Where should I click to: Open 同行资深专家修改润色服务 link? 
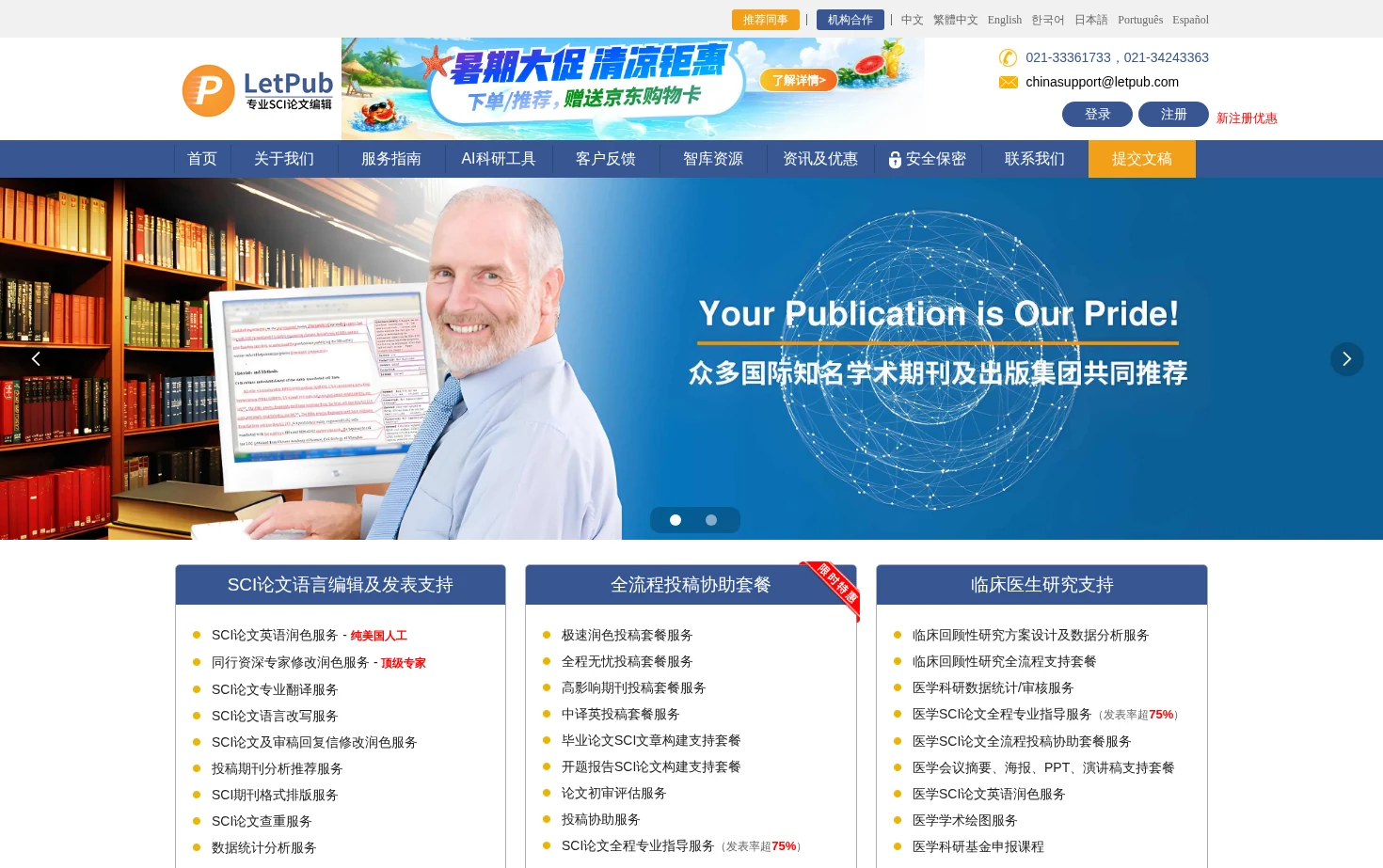pos(290,663)
